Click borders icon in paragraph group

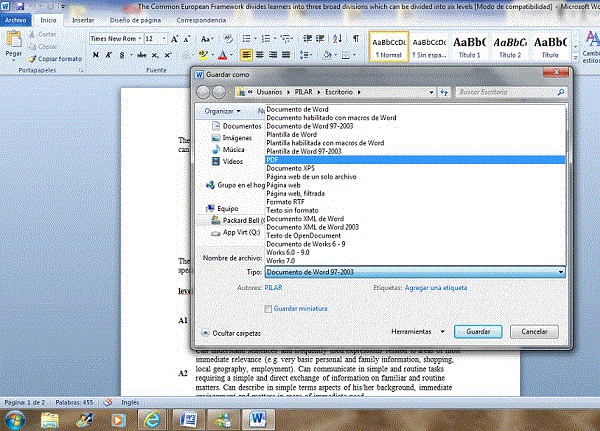click(x=346, y=56)
